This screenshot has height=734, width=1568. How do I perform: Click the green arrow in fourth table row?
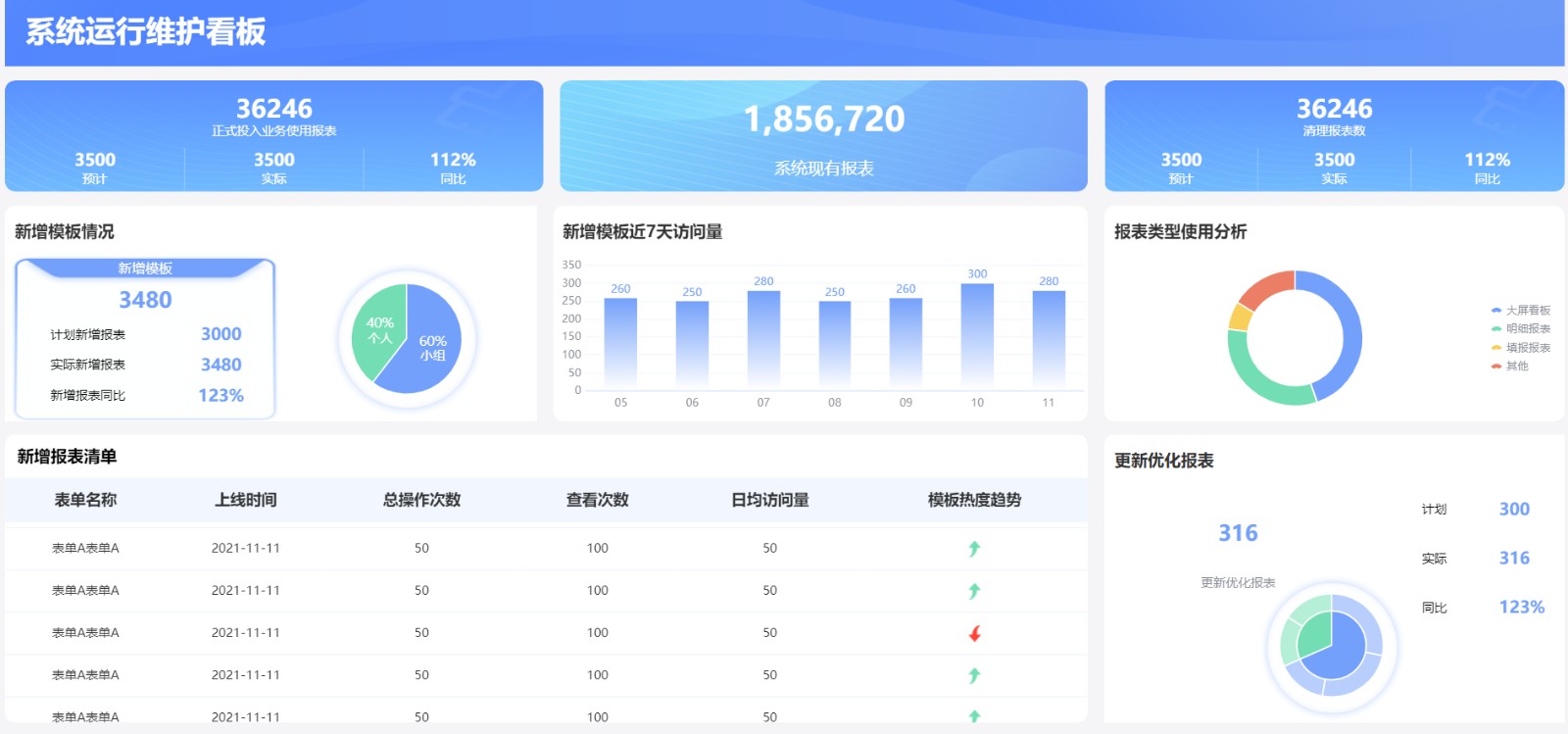pyautogui.click(x=974, y=675)
